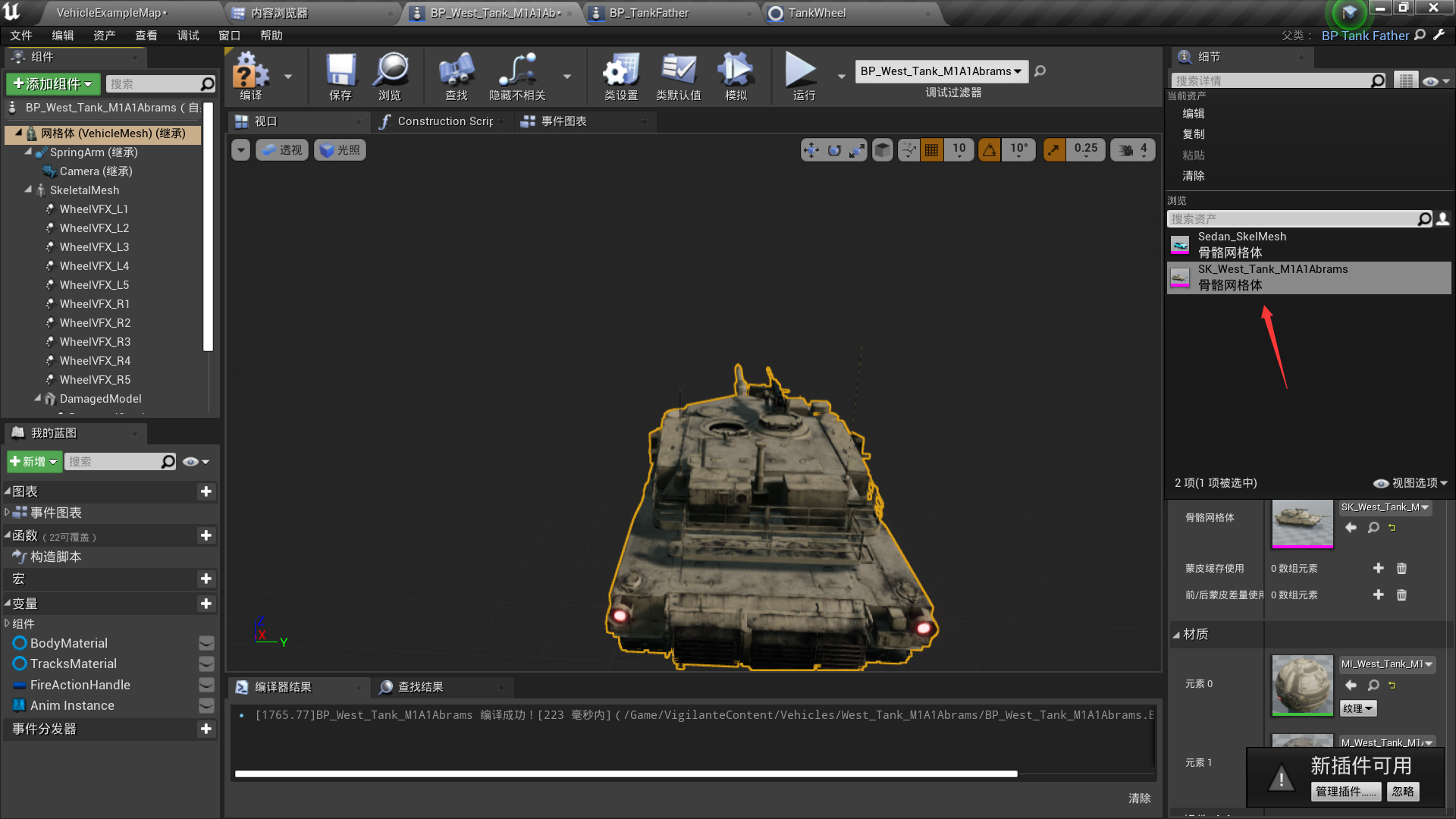Open the debug filter BP_West_Tank_M1A1Abrams dropdown

point(941,71)
